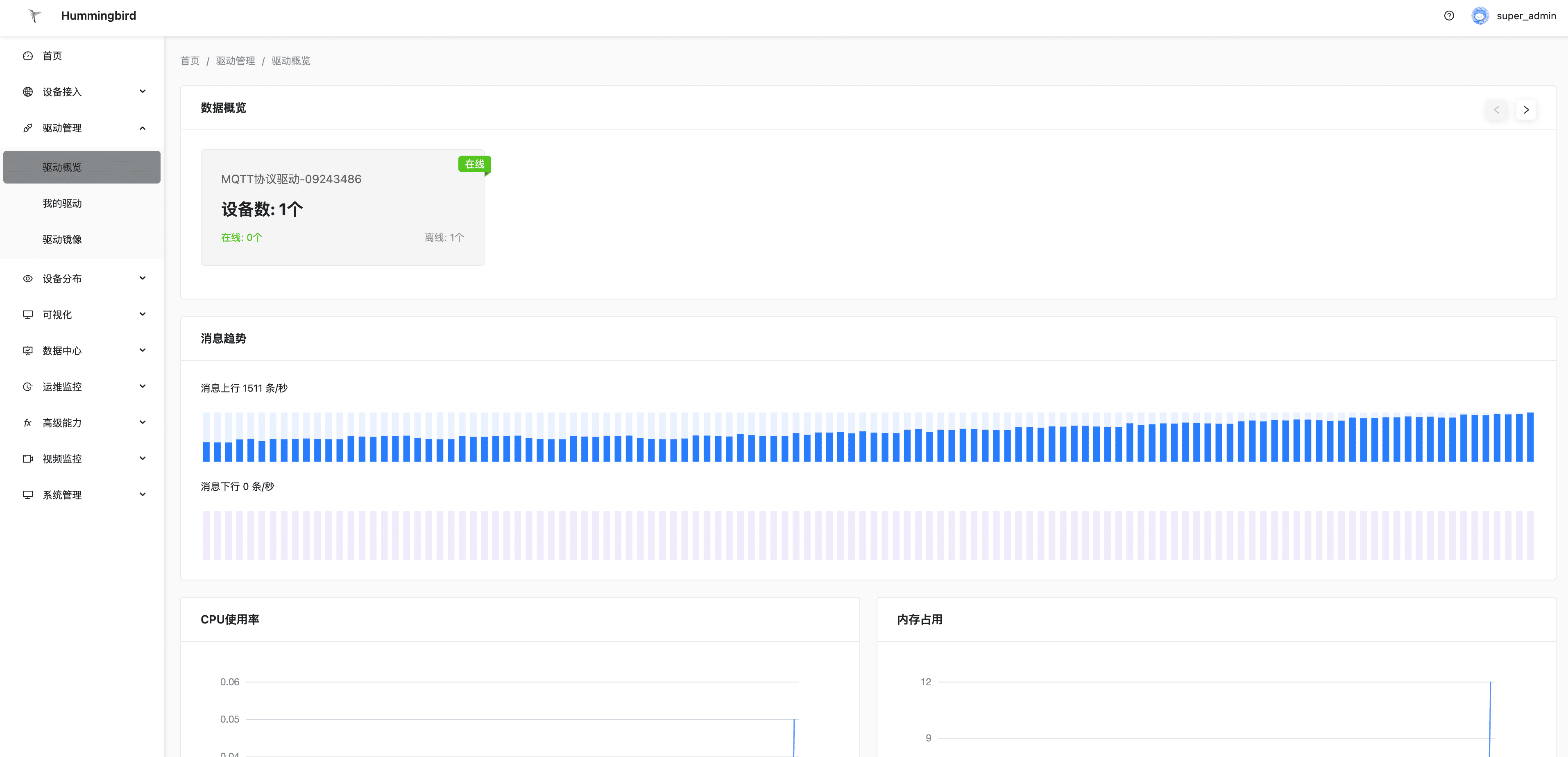Click the 数据概览 section heading
1568x757 pixels.
[223, 108]
